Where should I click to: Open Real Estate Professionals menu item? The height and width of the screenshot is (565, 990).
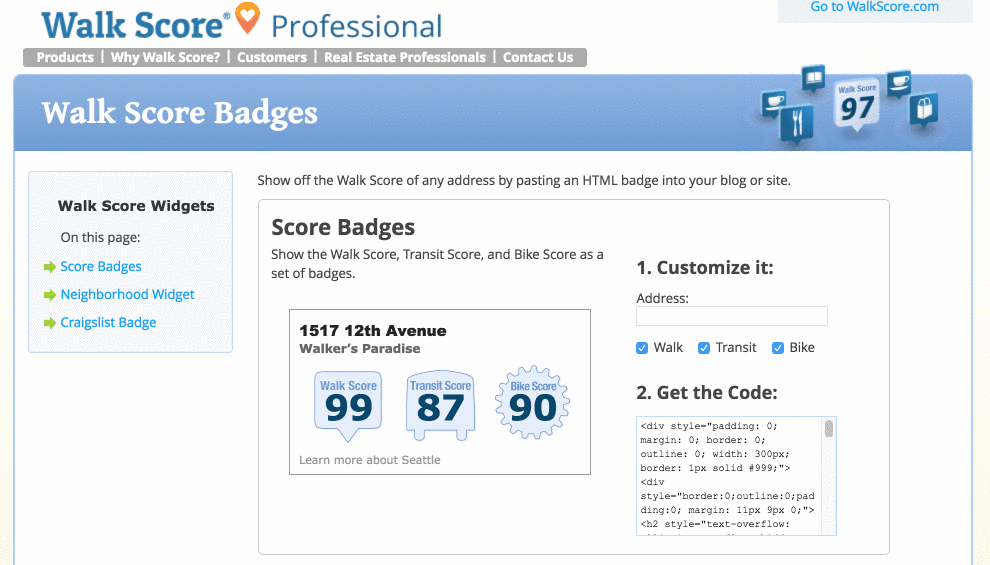point(405,57)
